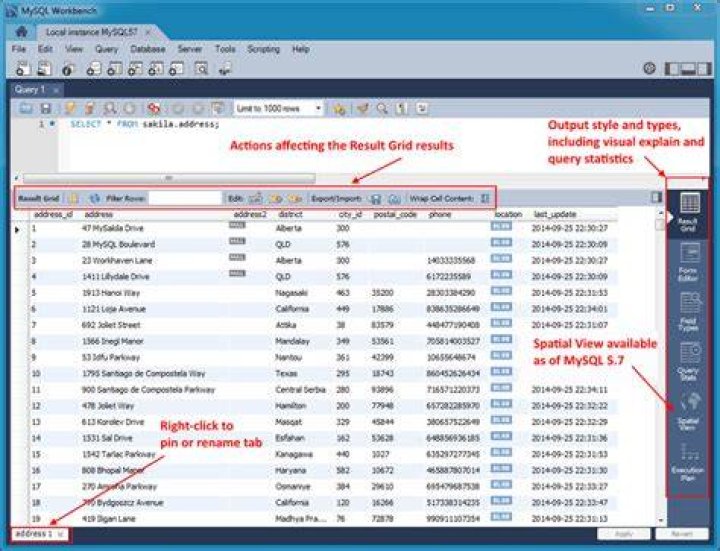The image size is (720, 551).
Task: Save query to favorites with star icon
Action: 339,108
